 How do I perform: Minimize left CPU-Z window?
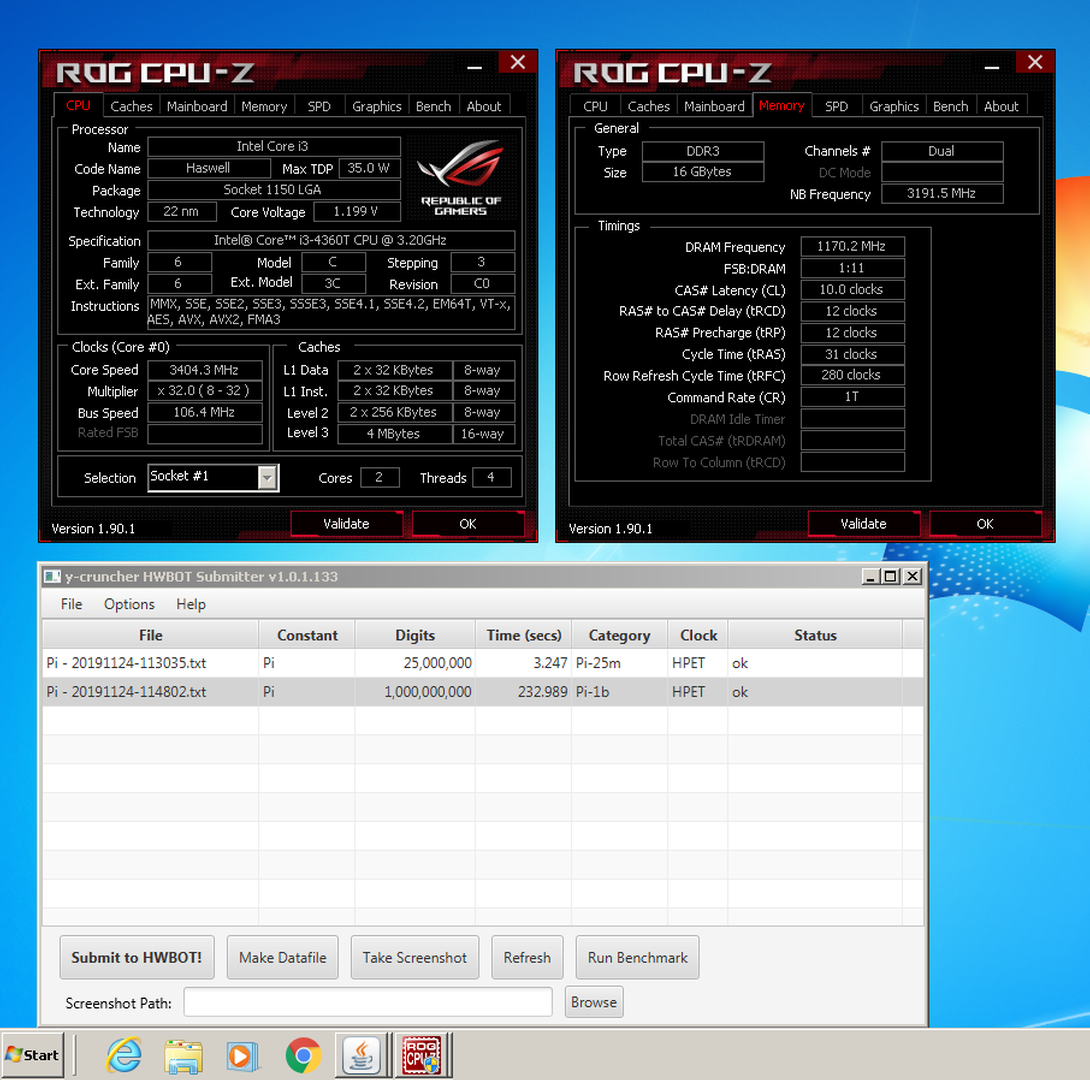[475, 67]
